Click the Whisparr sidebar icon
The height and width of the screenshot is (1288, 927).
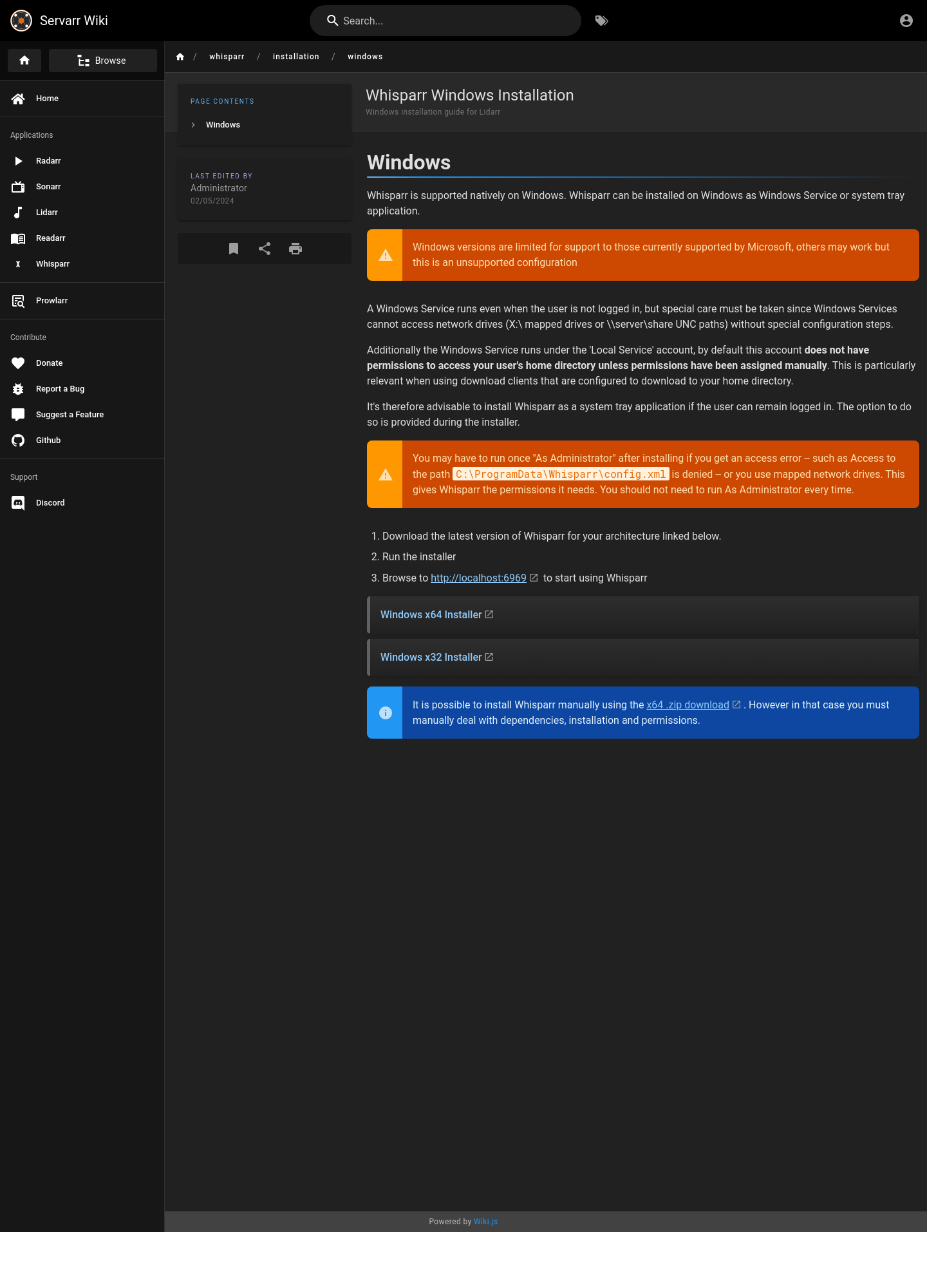tap(18, 264)
